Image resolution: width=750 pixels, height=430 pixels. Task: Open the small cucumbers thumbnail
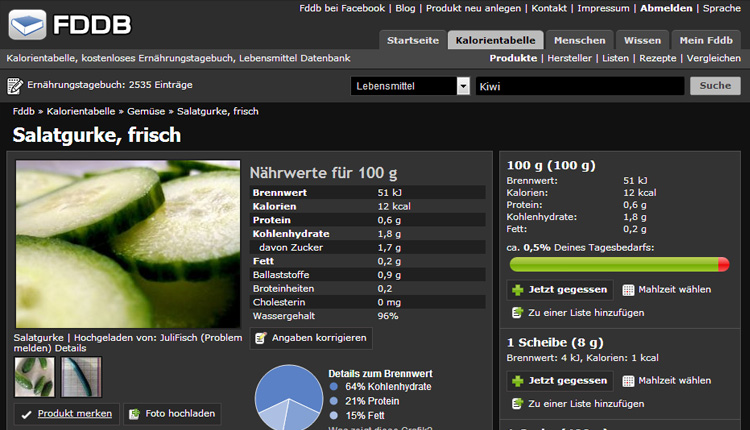pos(34,377)
